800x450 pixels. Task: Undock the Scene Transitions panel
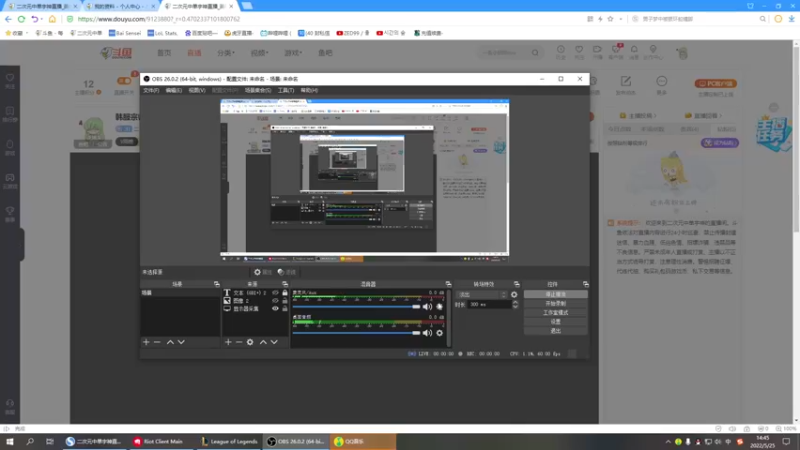tap(517, 284)
